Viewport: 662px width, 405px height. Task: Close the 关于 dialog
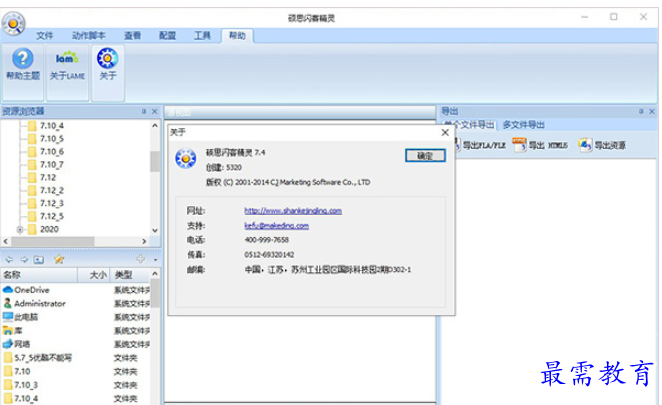click(x=445, y=133)
